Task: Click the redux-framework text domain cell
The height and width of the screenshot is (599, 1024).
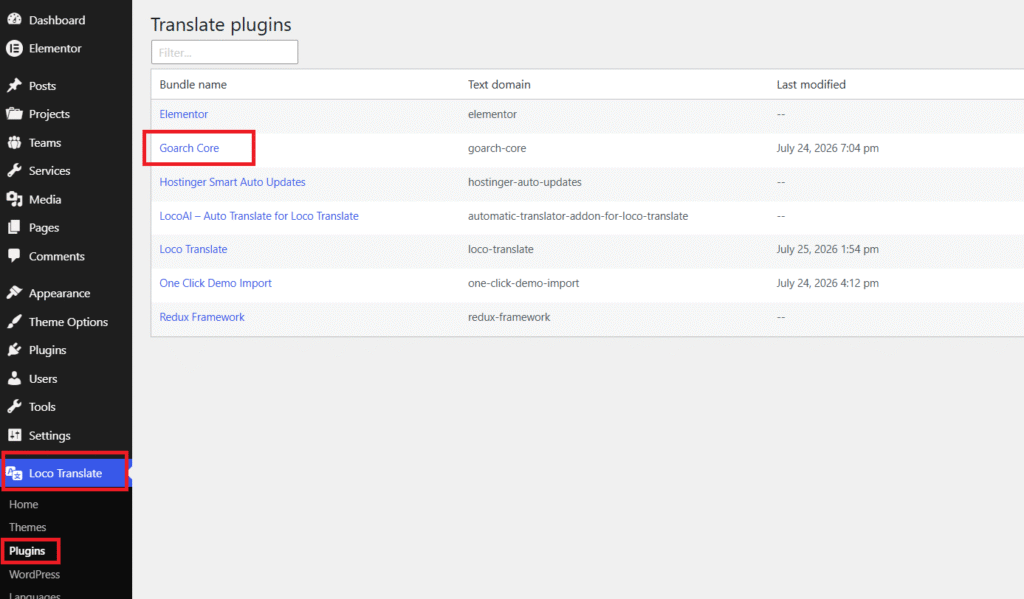Action: (509, 317)
